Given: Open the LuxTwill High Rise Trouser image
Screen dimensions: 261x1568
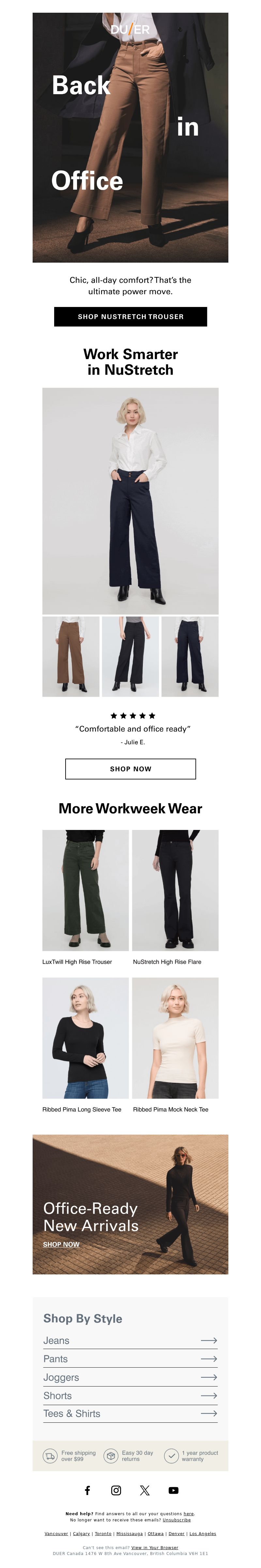Looking at the screenshot, I should [x=85, y=890].
